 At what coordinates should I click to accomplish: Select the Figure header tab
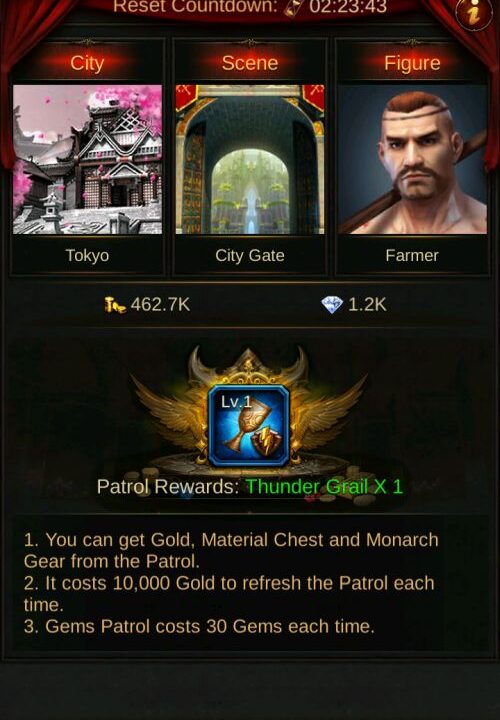pos(412,63)
